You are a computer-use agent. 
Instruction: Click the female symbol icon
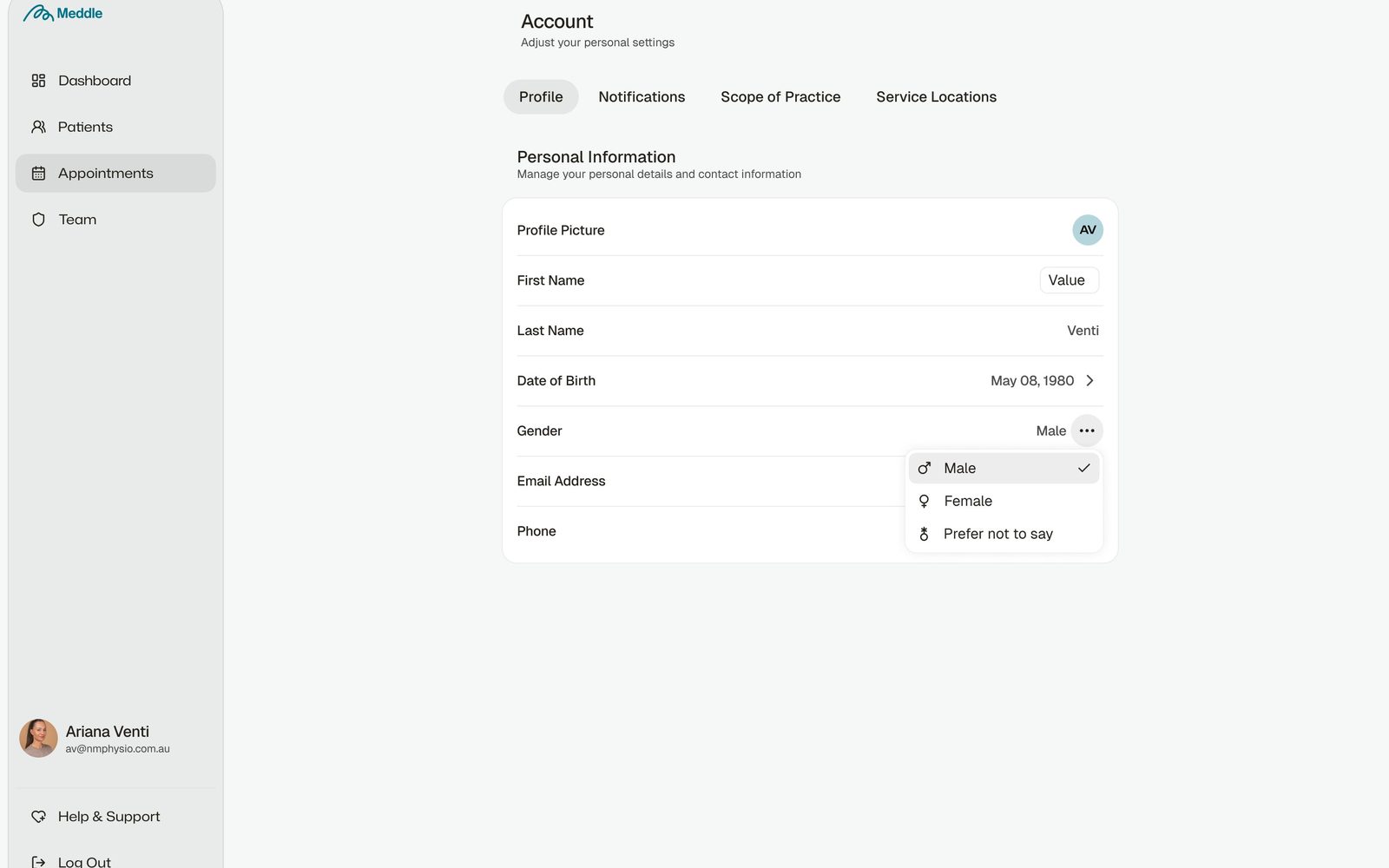[925, 501]
